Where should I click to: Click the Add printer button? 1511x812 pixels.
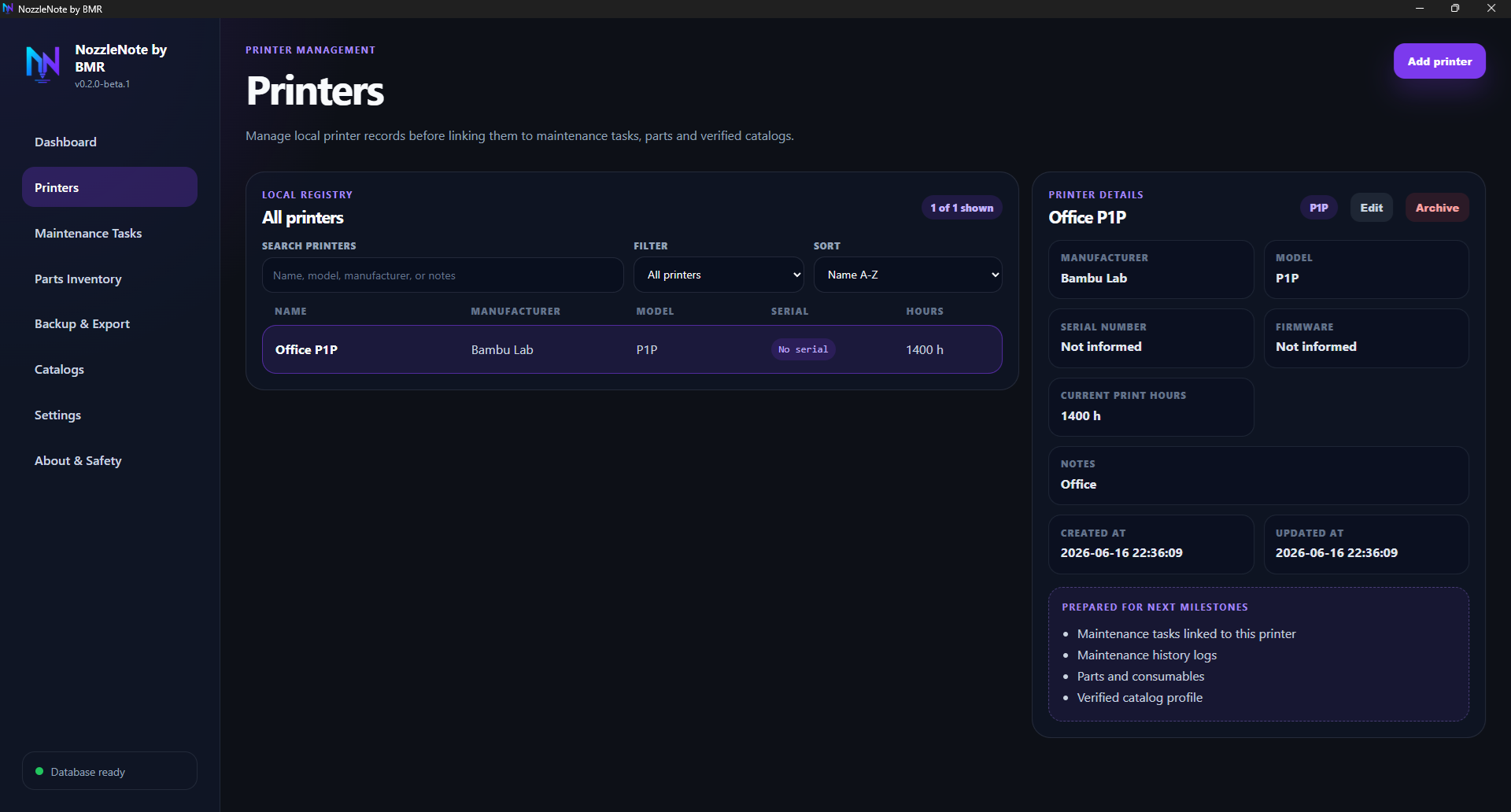click(1439, 61)
